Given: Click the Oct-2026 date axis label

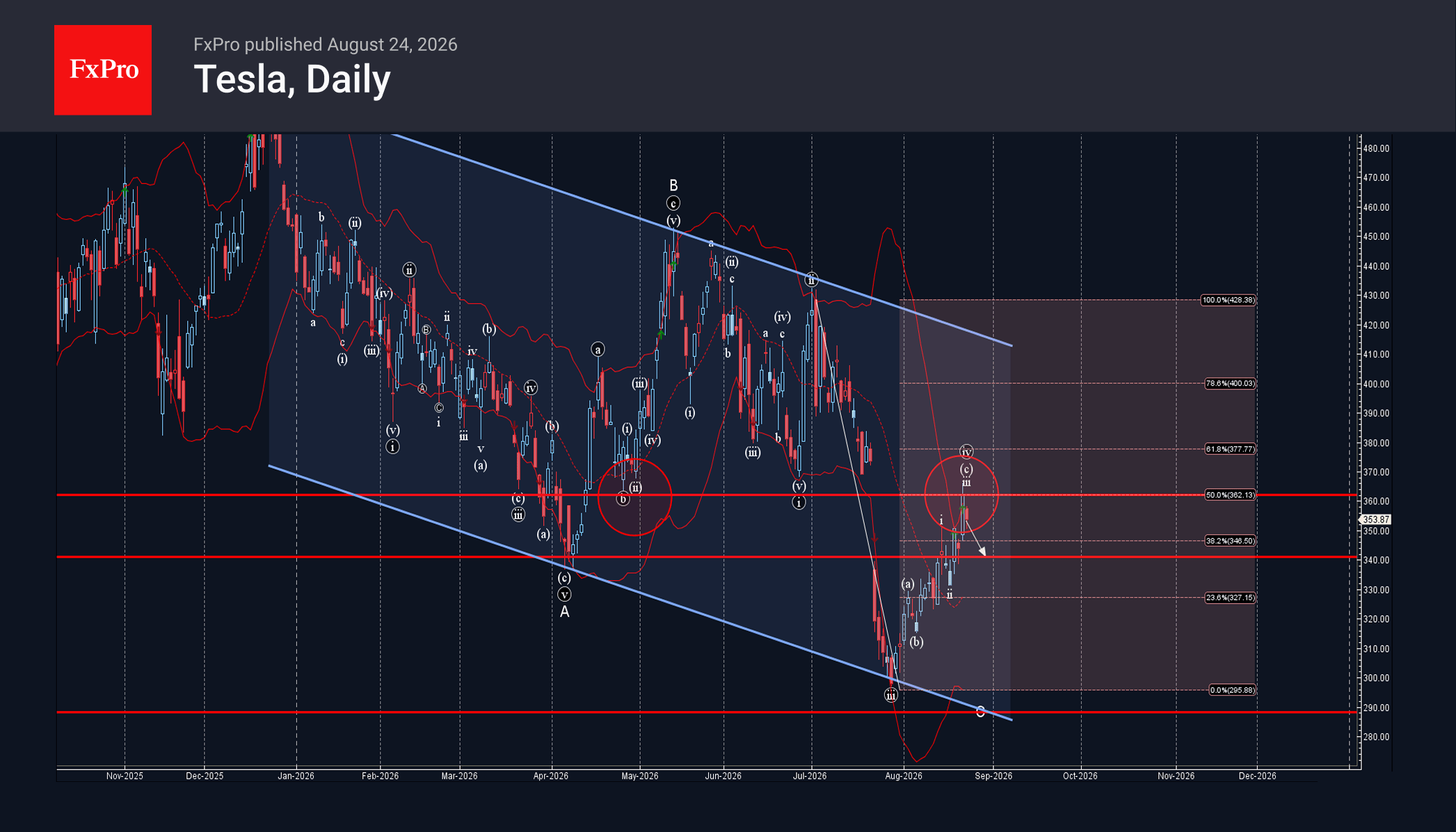Looking at the screenshot, I should 1080,776.
